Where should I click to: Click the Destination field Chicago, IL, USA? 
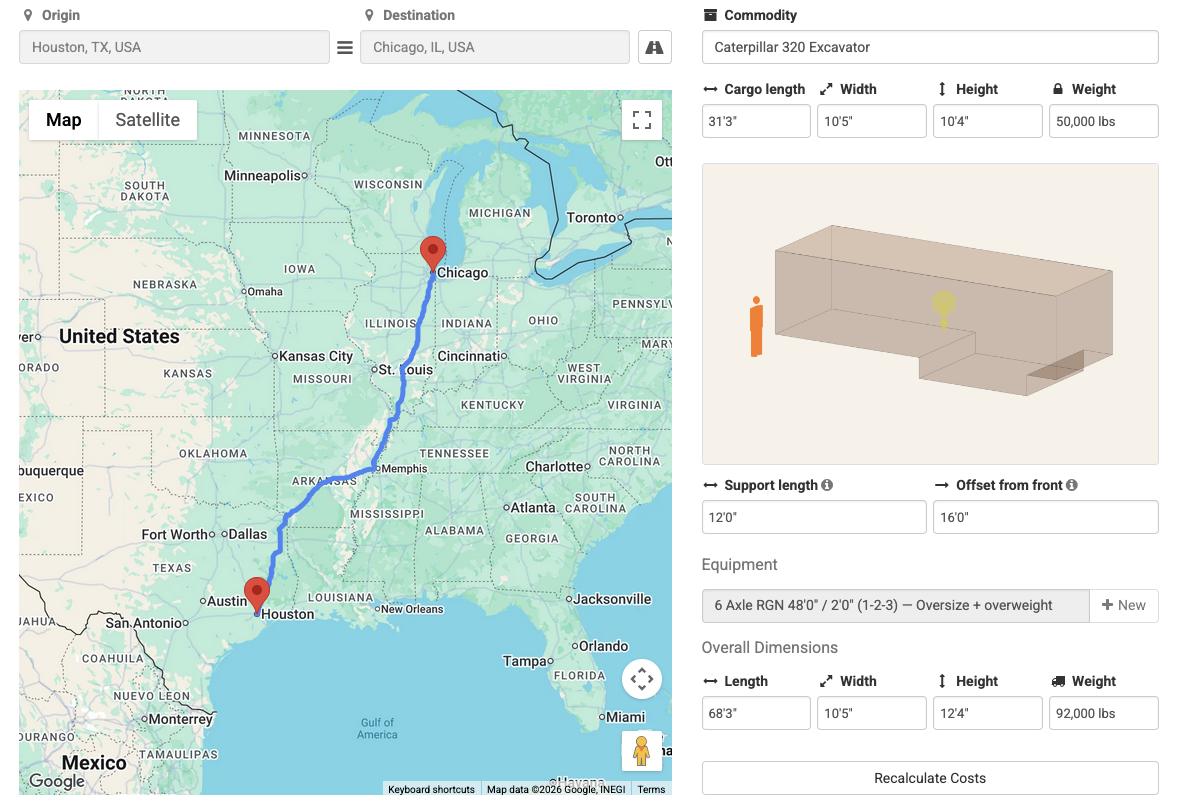click(x=495, y=48)
